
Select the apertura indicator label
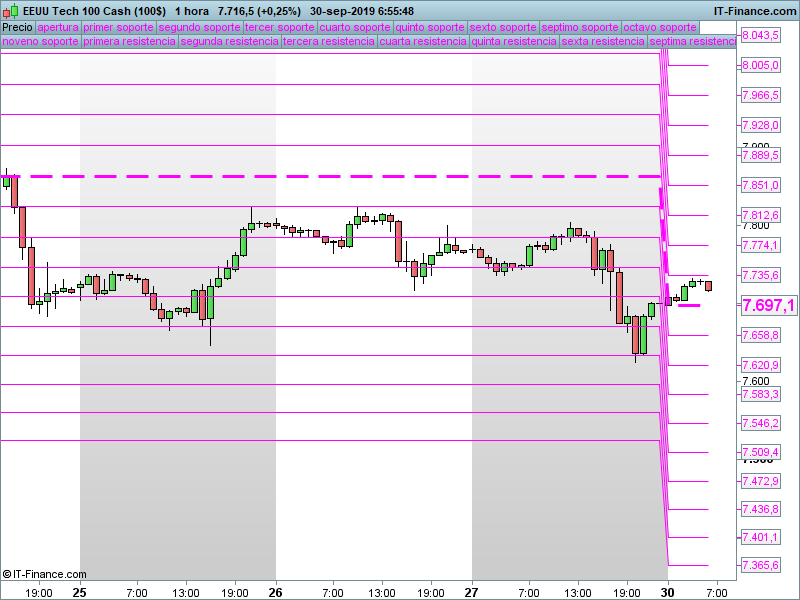[58, 28]
